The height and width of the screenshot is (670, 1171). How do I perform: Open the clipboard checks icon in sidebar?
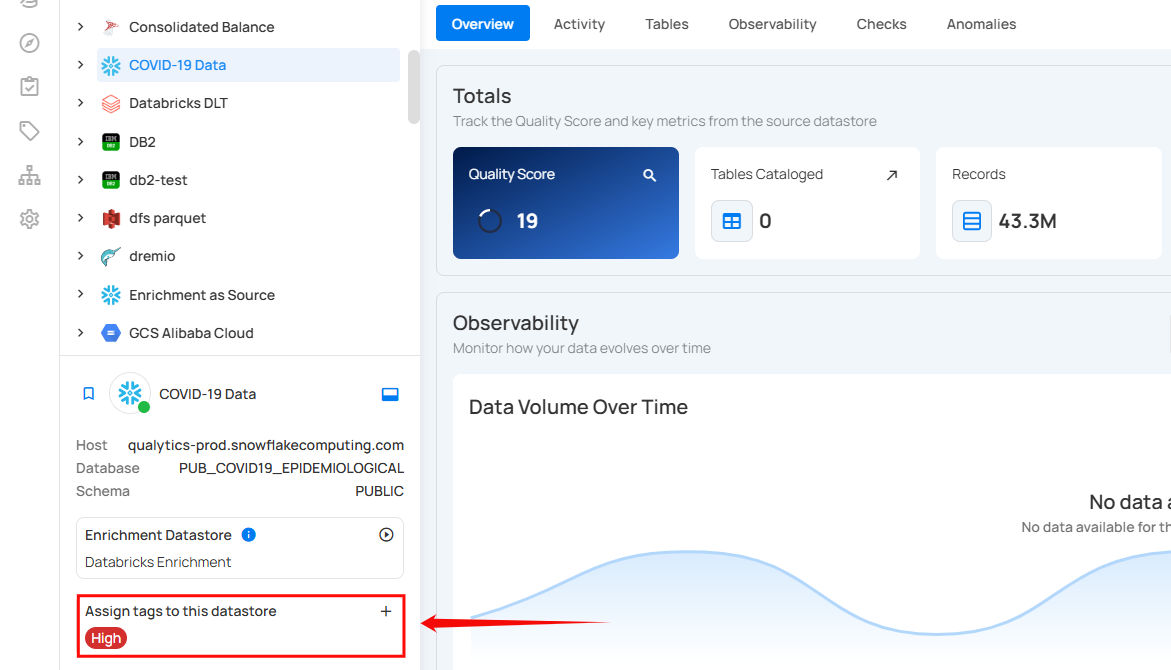pyautogui.click(x=29, y=87)
